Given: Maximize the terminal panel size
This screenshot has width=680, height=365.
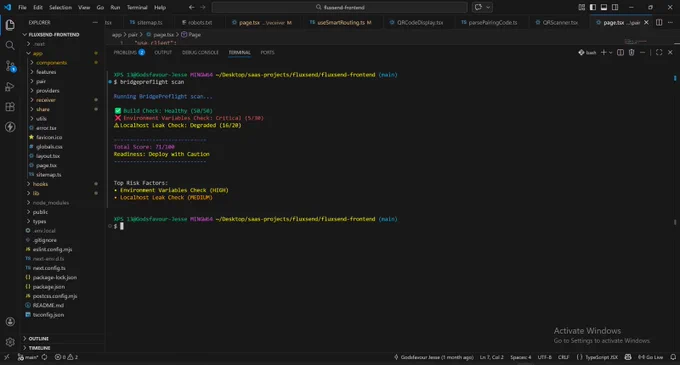Looking at the screenshot, I should tap(659, 52).
